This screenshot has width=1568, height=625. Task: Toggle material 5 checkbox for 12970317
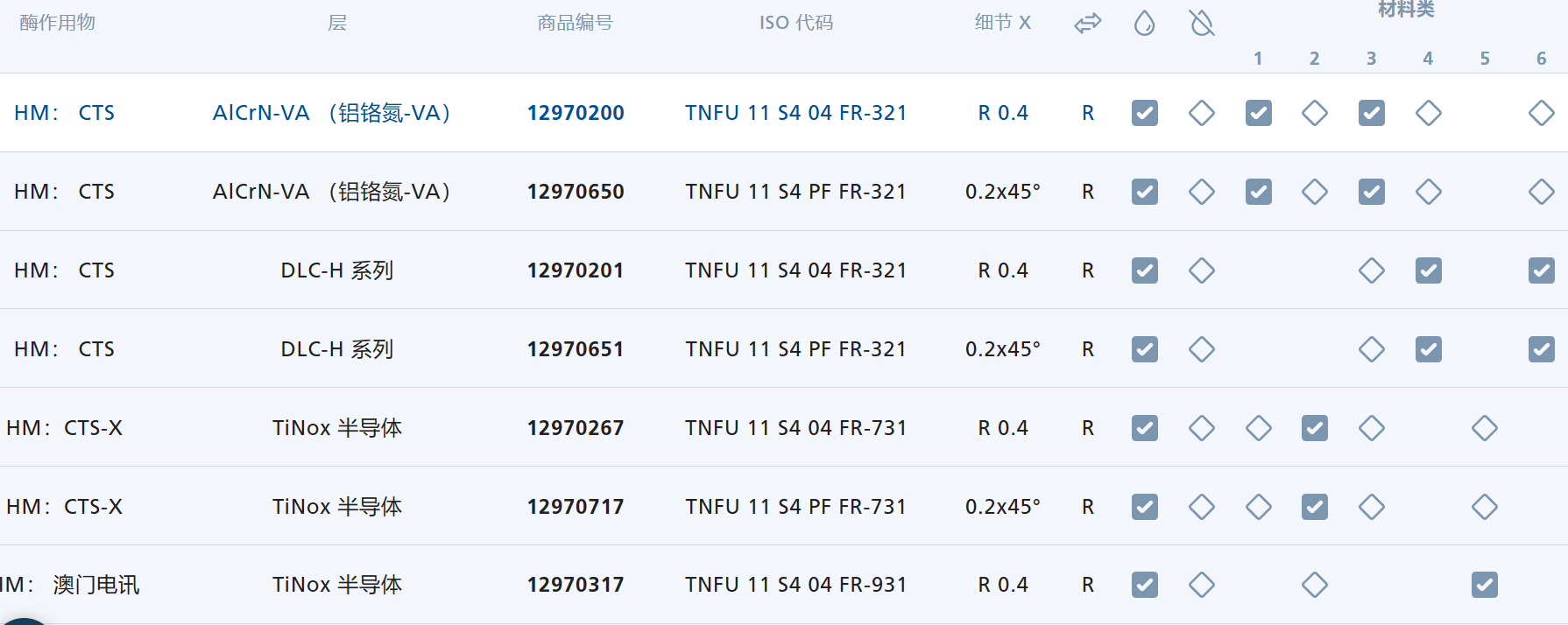click(1484, 585)
